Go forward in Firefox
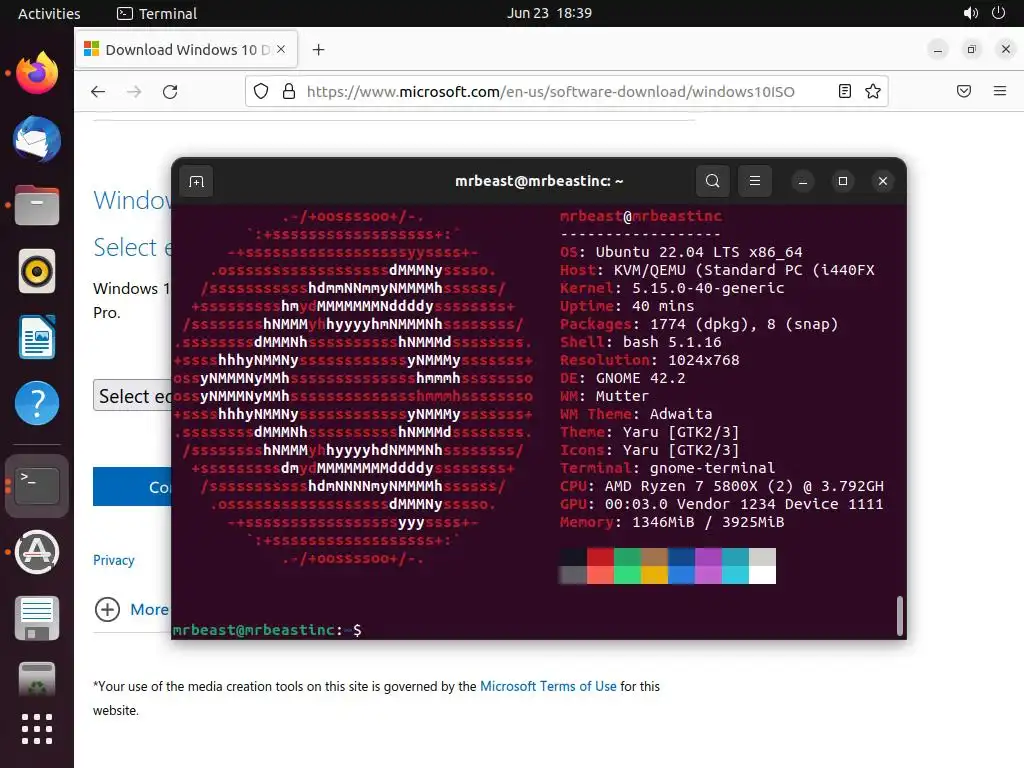 pyautogui.click(x=134, y=91)
